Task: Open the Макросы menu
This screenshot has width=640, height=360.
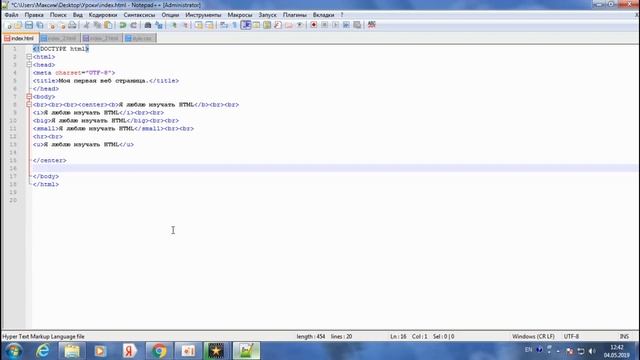Action: click(240, 15)
